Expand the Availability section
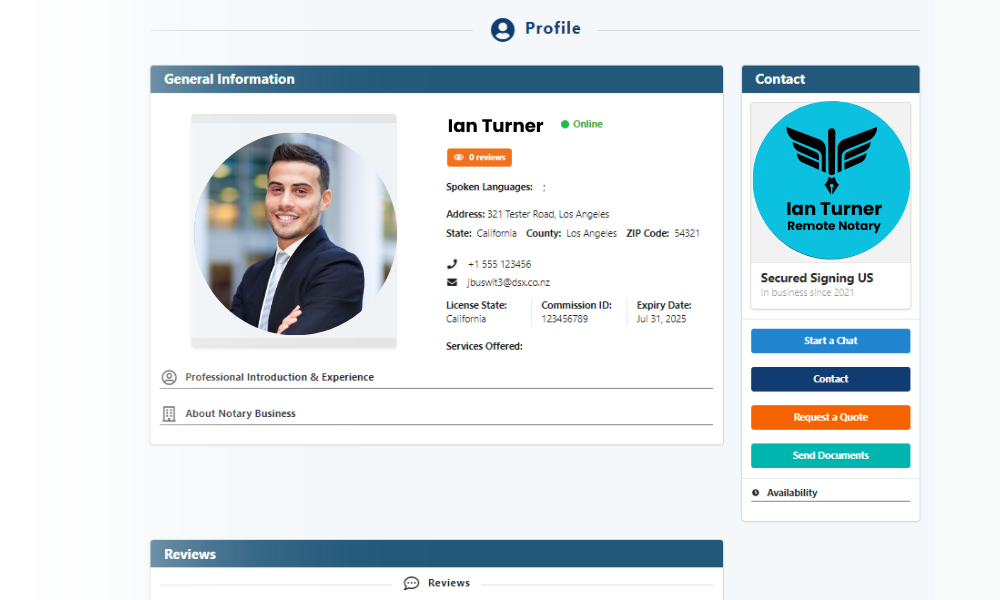 point(790,492)
